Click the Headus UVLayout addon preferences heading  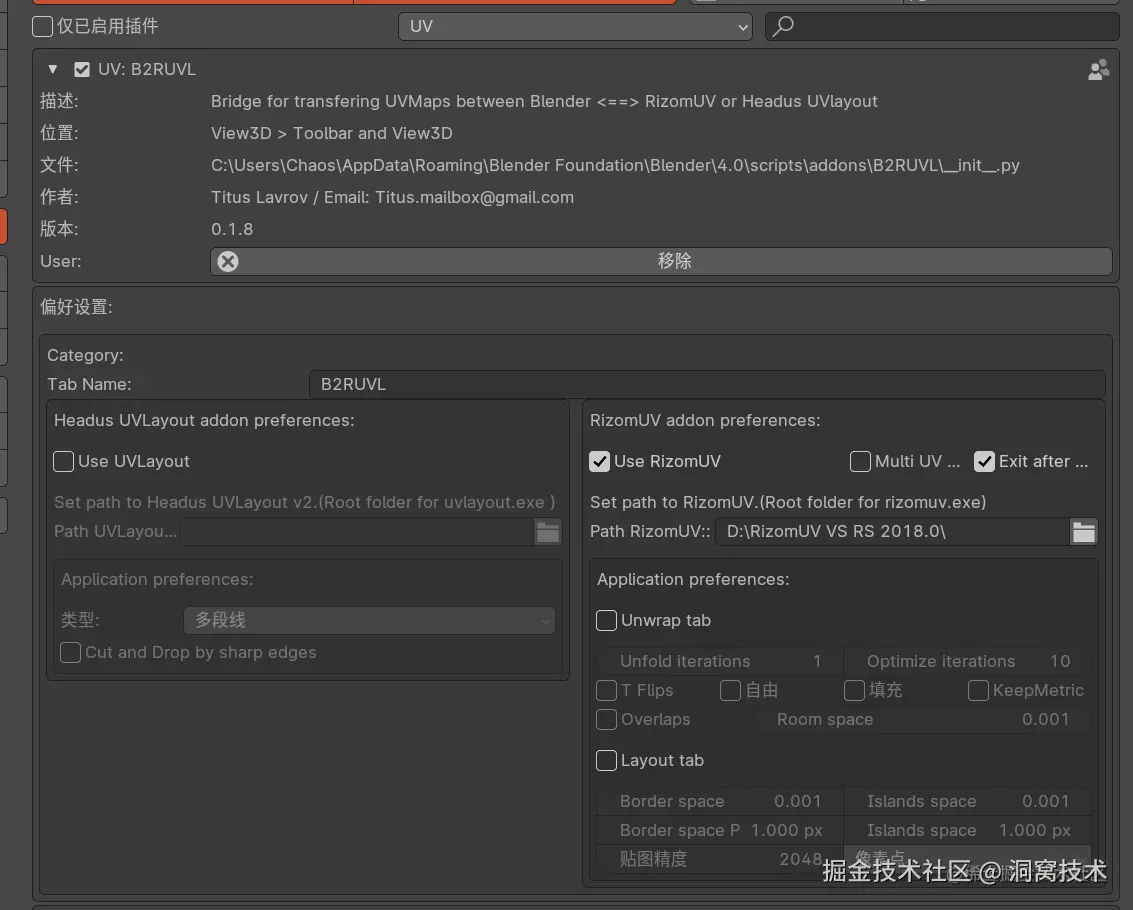(204, 421)
